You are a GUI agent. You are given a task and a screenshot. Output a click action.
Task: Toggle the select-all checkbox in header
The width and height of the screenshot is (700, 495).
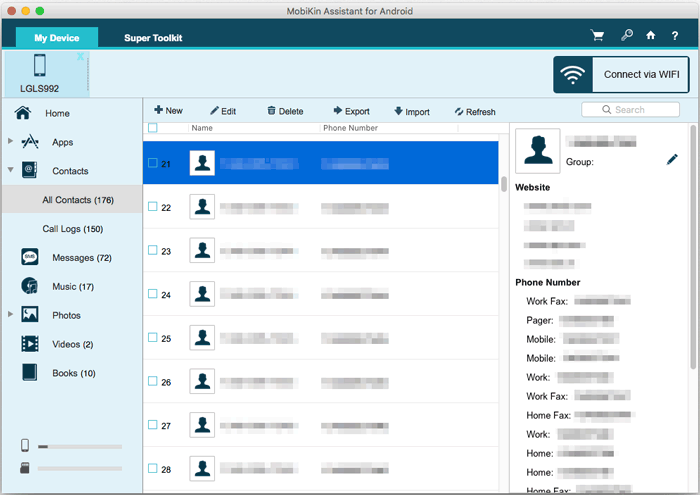[x=153, y=128]
